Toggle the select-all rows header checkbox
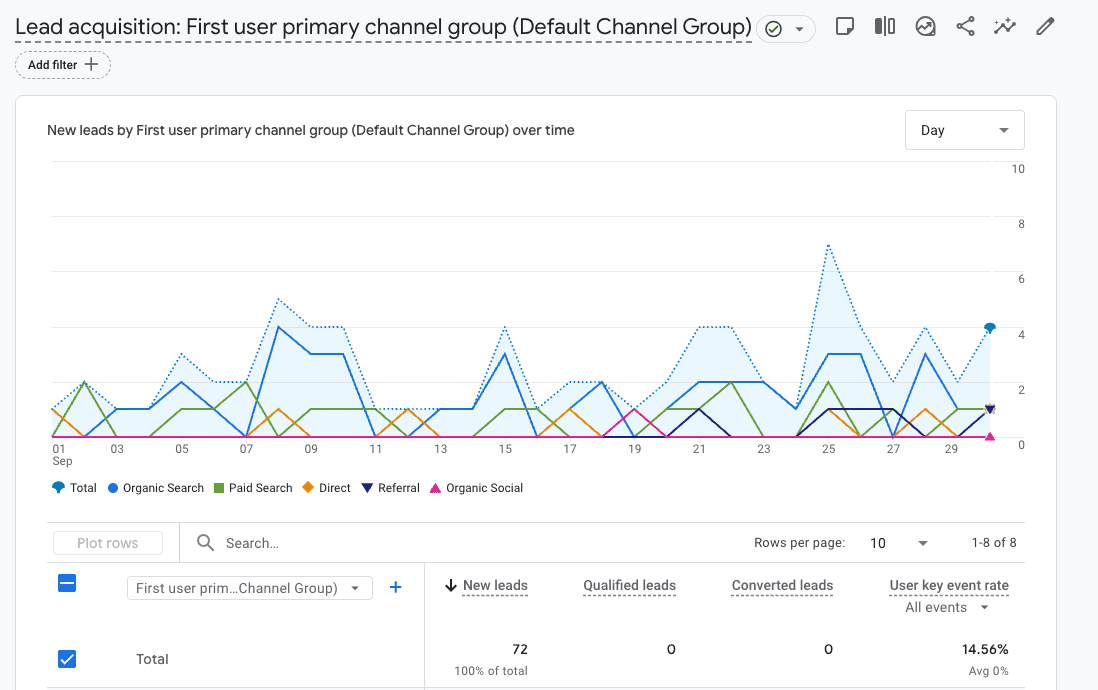The width and height of the screenshot is (1098, 690). pos(67,584)
